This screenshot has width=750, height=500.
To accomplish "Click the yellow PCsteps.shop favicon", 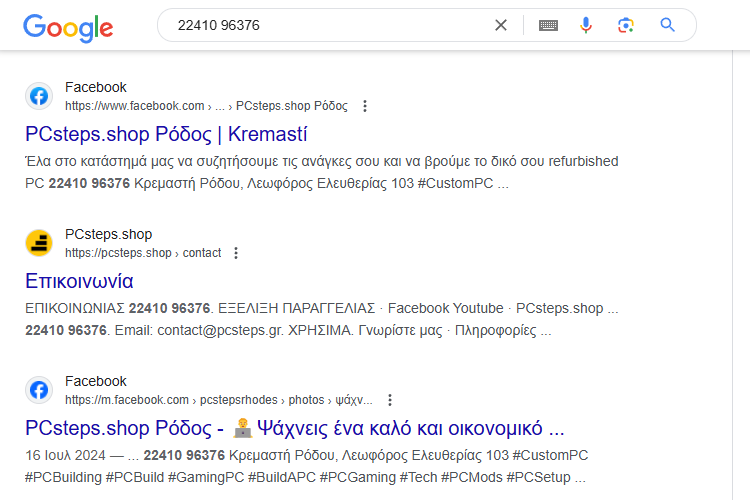I will (39, 243).
